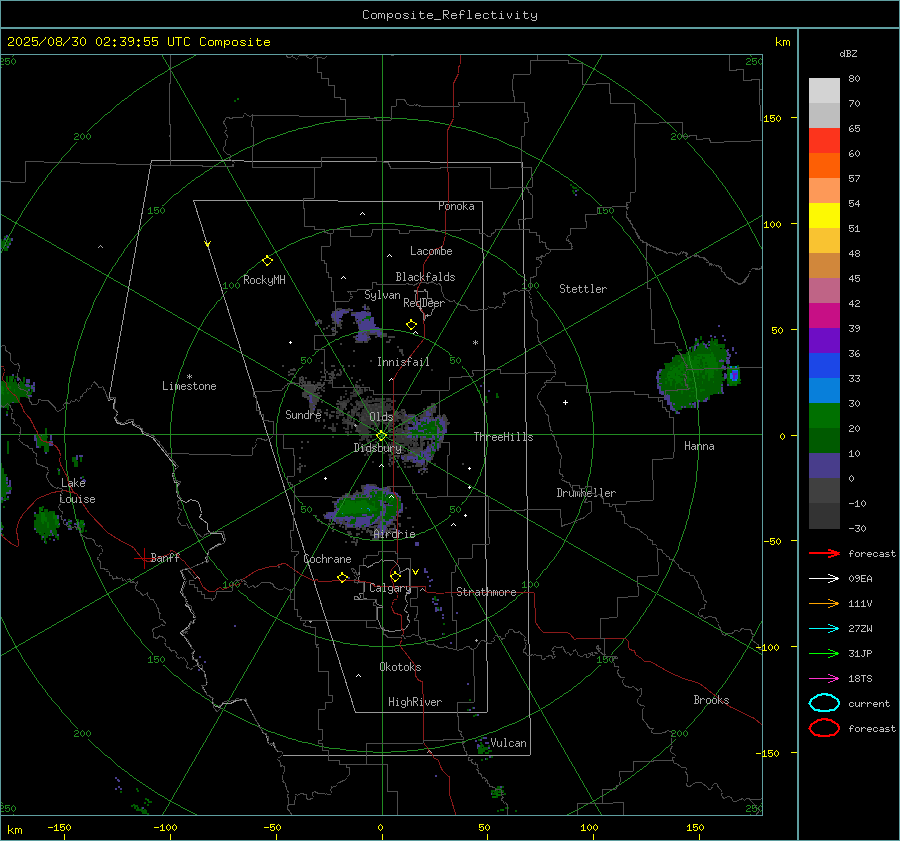Image resolution: width=900 pixels, height=841 pixels.
Task: Choose the magenta 18TS arrow legend icon
Action: pos(824,679)
